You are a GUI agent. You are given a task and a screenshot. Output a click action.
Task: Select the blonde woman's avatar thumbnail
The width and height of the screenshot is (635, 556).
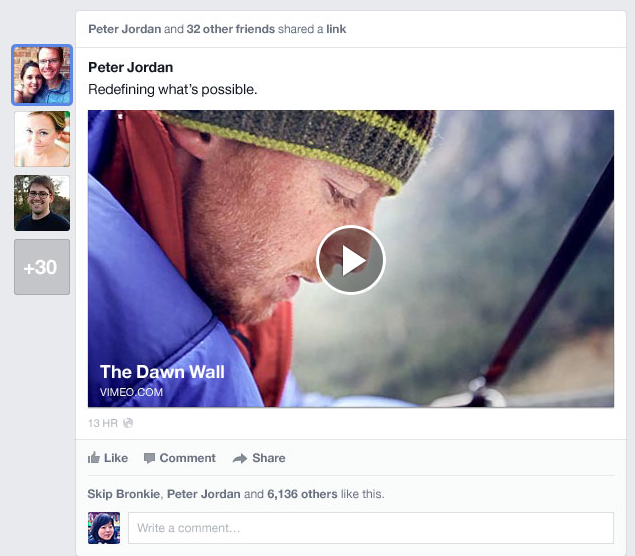[x=42, y=139]
